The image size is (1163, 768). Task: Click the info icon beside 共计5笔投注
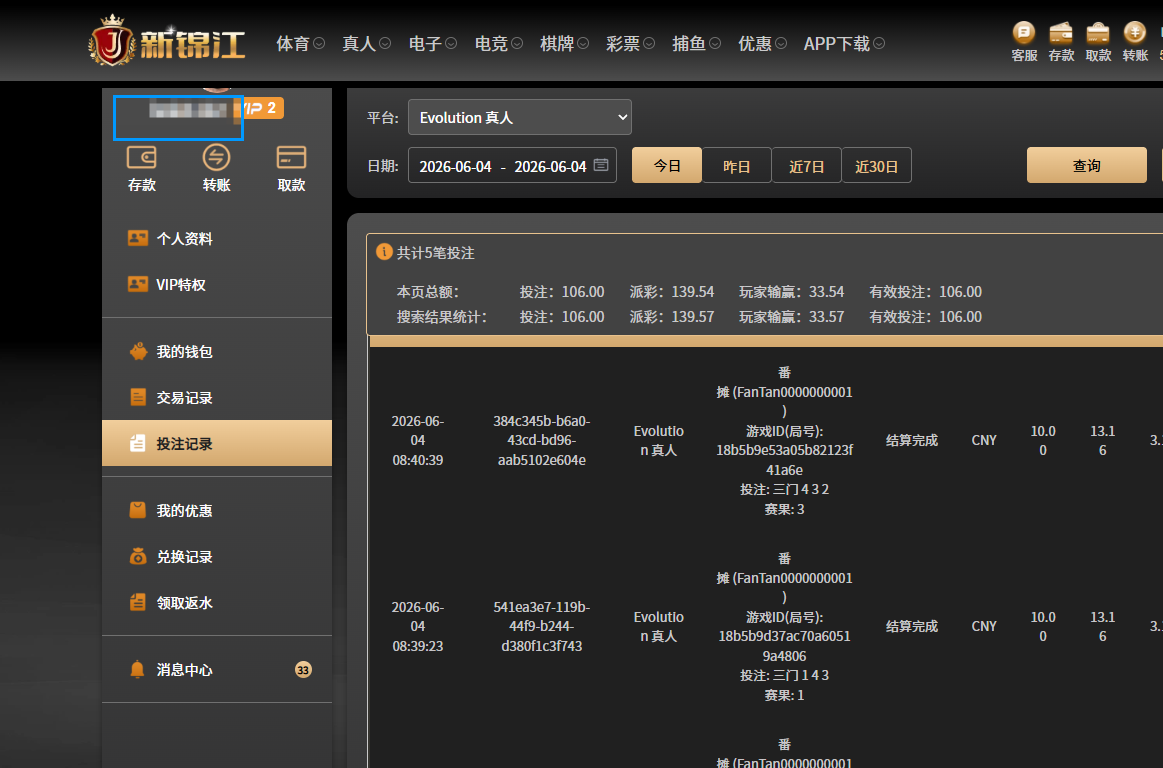click(x=384, y=252)
